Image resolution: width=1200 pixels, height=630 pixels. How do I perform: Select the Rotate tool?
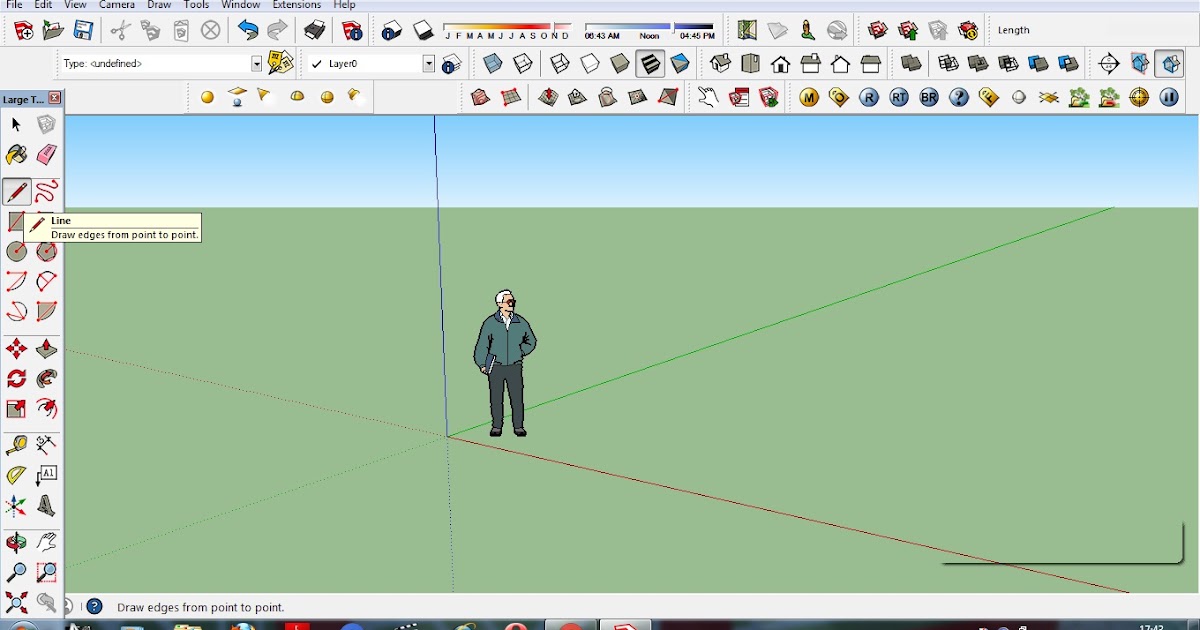[16, 378]
